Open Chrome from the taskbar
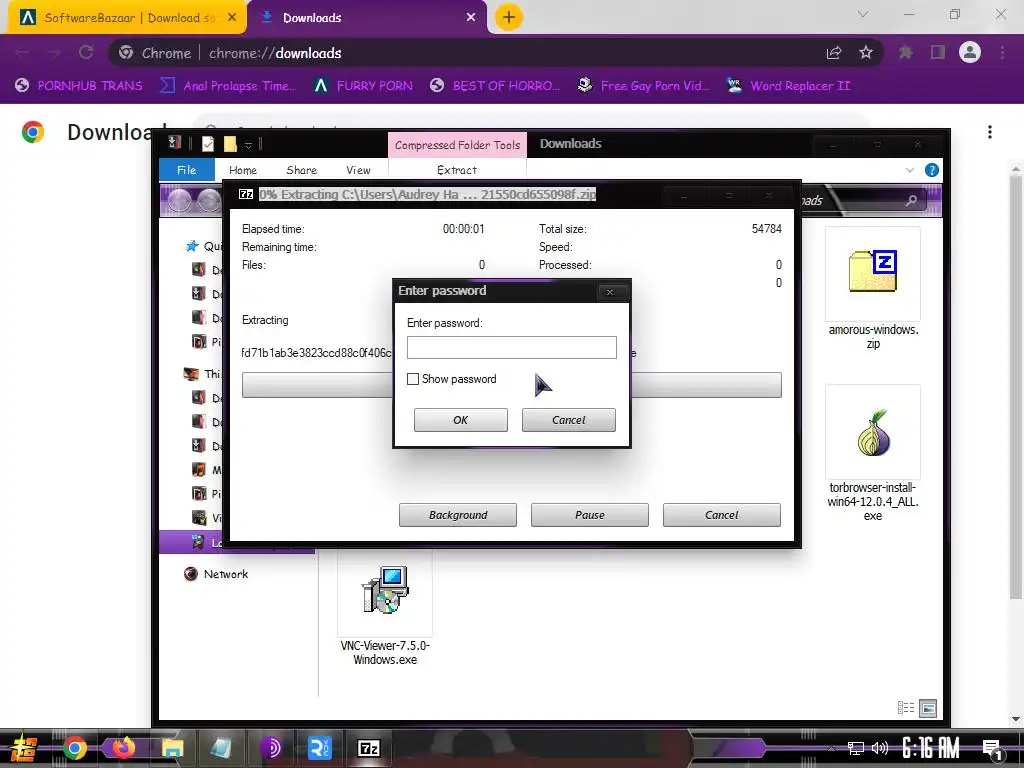Image resolution: width=1024 pixels, height=768 pixels. pyautogui.click(x=74, y=748)
